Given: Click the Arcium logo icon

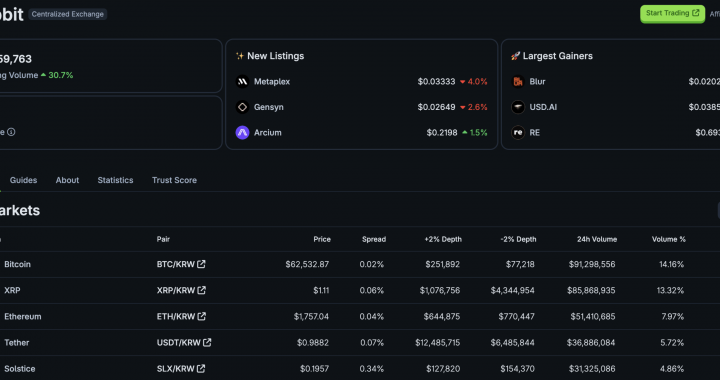Looking at the screenshot, I should tap(242, 133).
